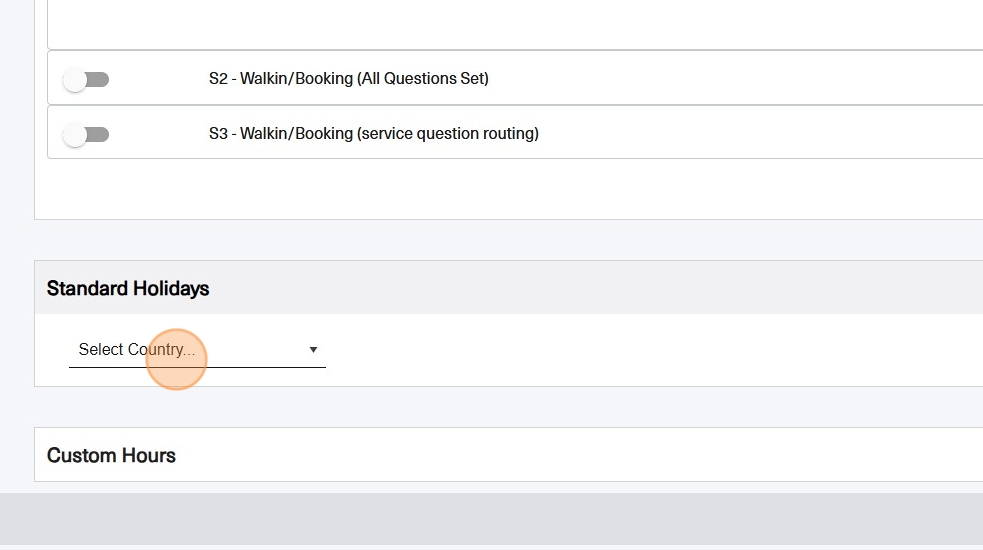Click the underline of the Select Country field

[197, 367]
